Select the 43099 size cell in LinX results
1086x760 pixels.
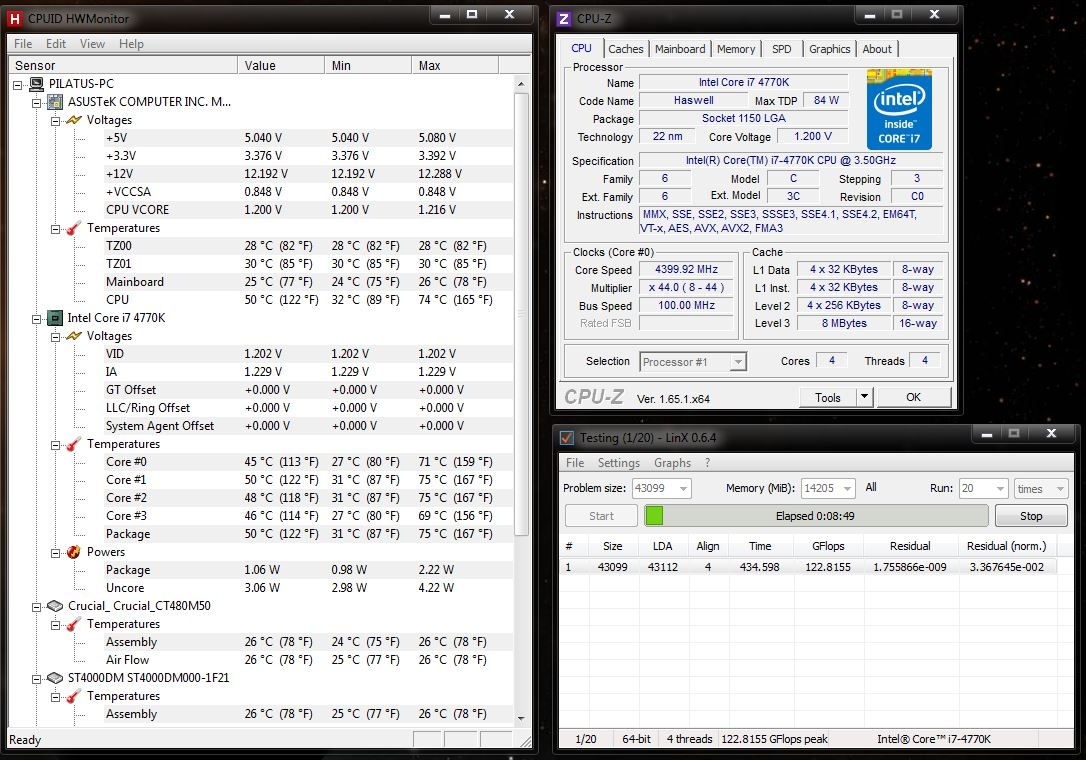[612, 567]
